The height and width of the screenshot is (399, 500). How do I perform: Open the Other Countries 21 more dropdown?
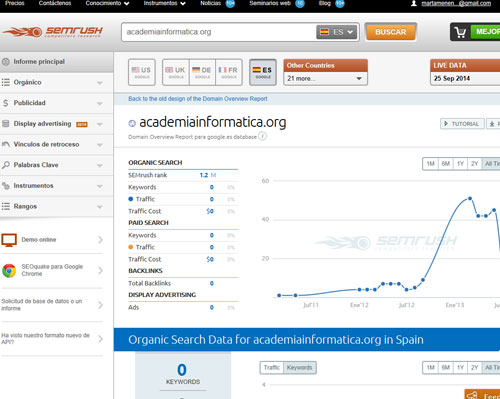coord(325,79)
